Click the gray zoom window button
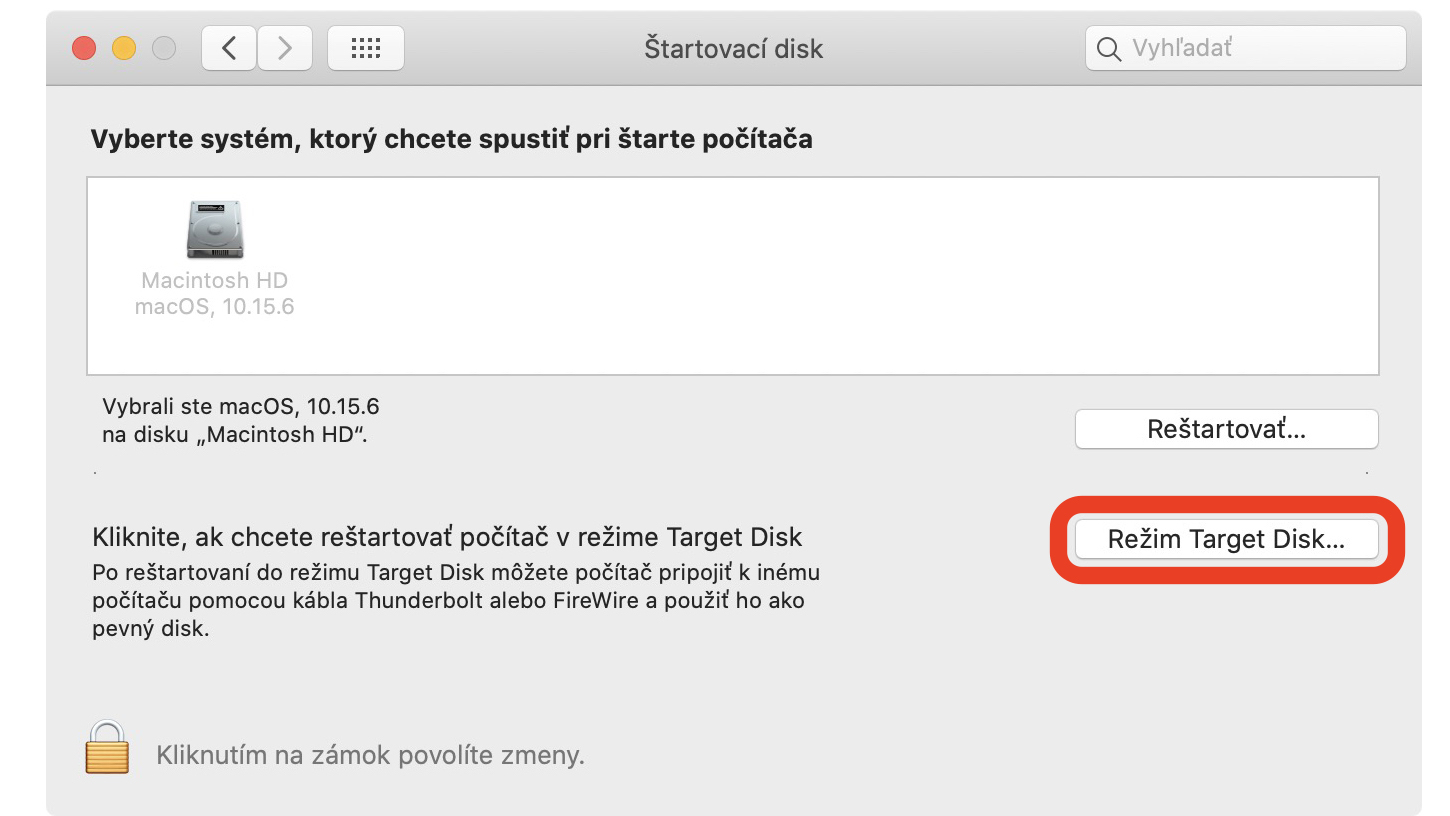The image size is (1450, 816). [x=163, y=48]
